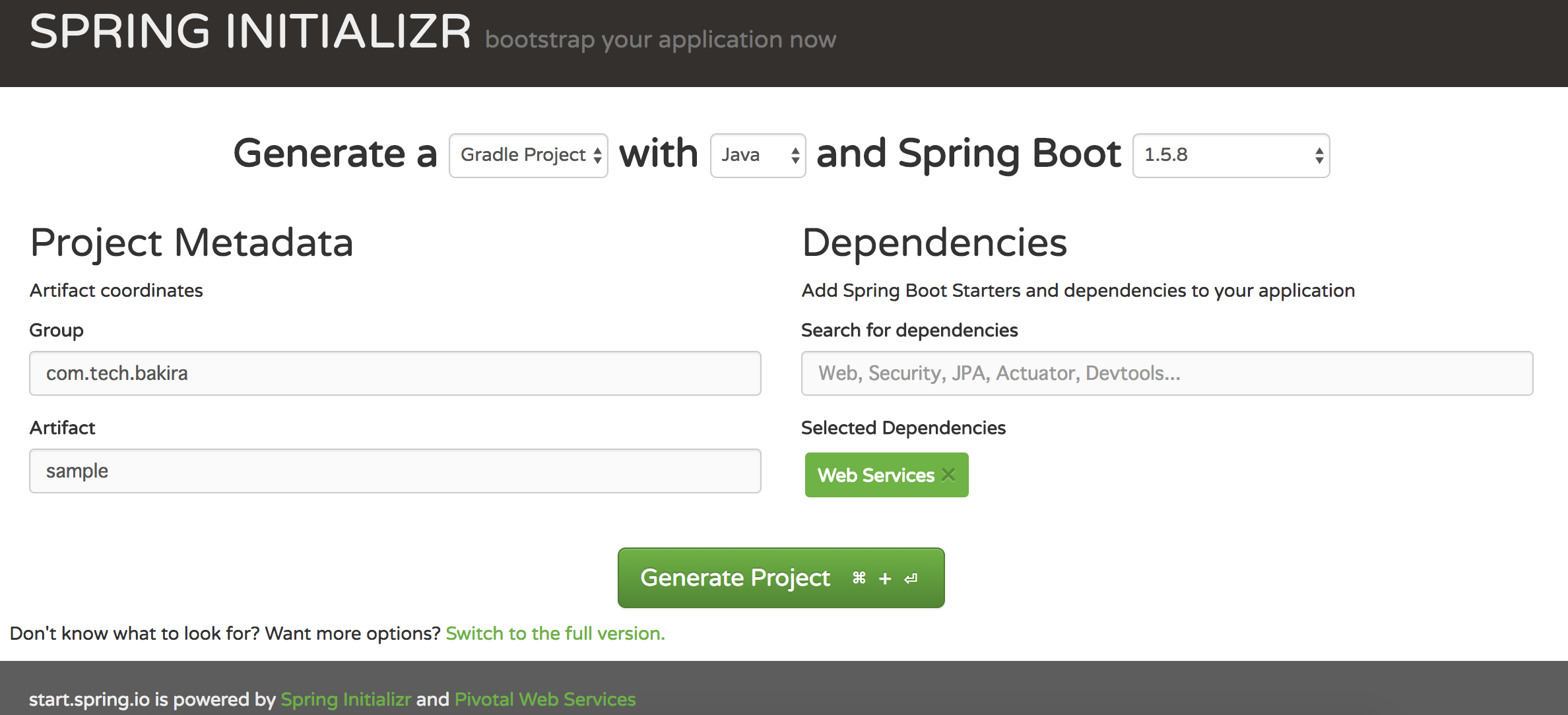Open the Pivotal Web Services footer link

pos(545,699)
